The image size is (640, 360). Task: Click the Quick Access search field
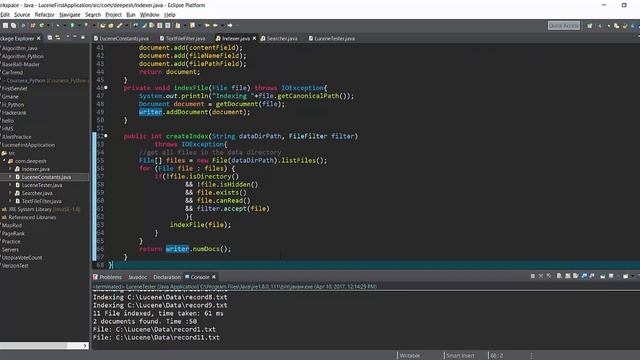tap(564, 26)
